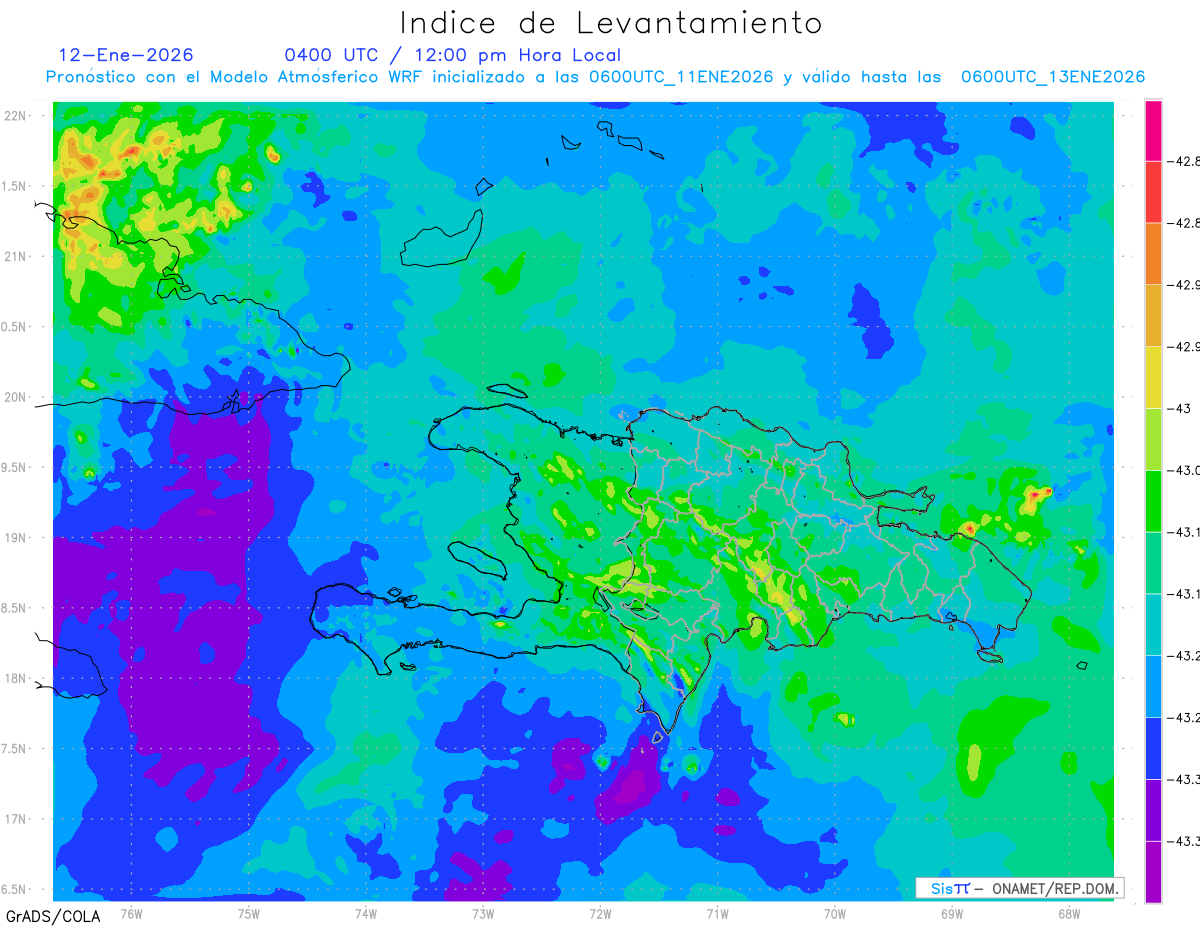1200x927 pixels.
Task: Click longitude label '71W'
Action: [717, 913]
